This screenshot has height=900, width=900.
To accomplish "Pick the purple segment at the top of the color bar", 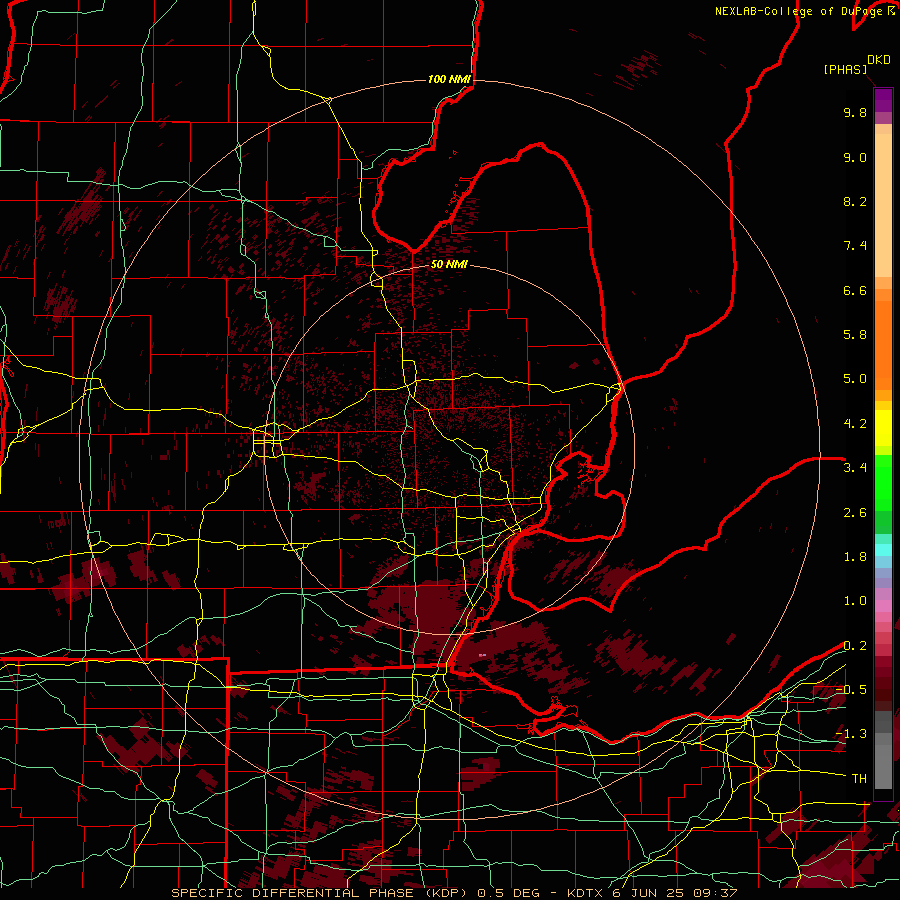I will coord(883,101).
